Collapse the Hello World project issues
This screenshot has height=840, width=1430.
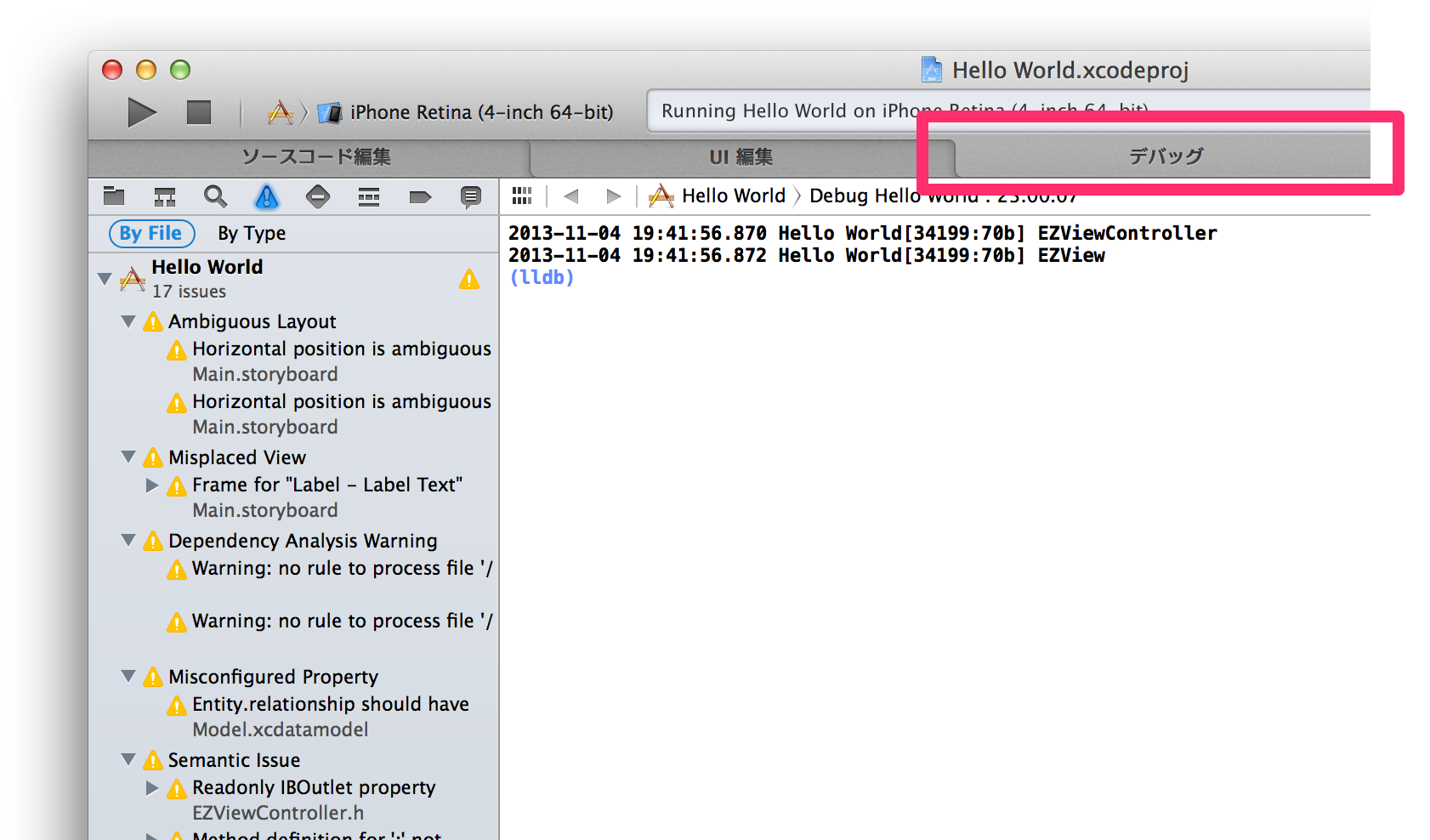coord(105,279)
